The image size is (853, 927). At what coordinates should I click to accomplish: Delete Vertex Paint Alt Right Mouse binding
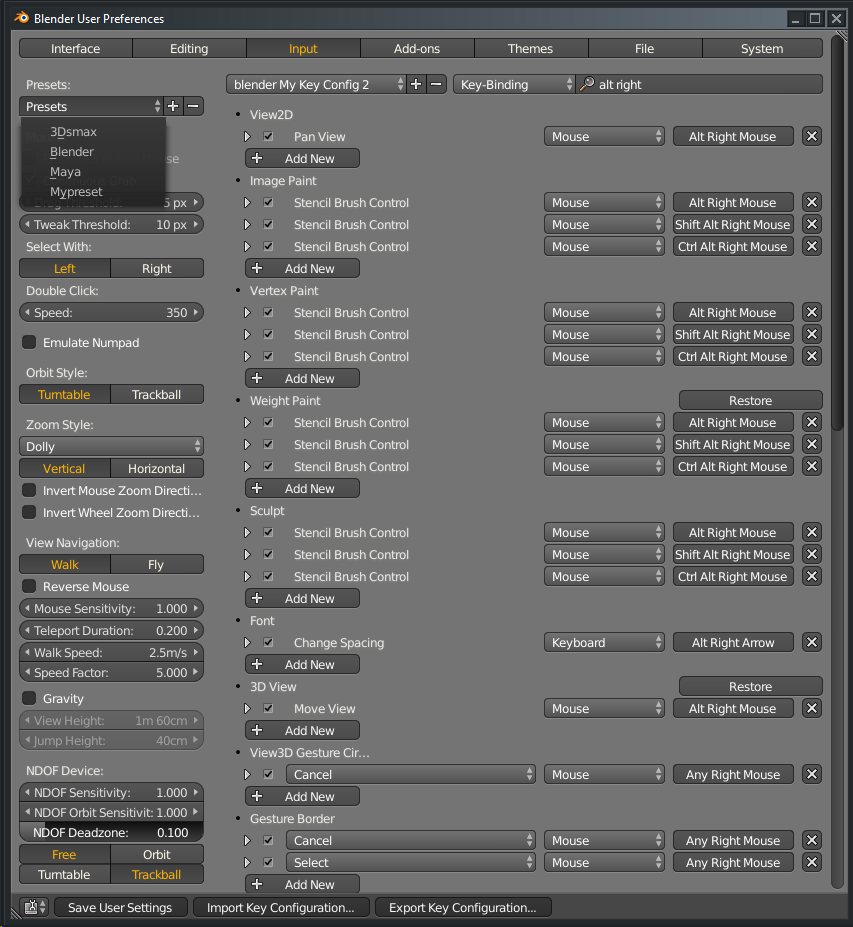tap(812, 313)
